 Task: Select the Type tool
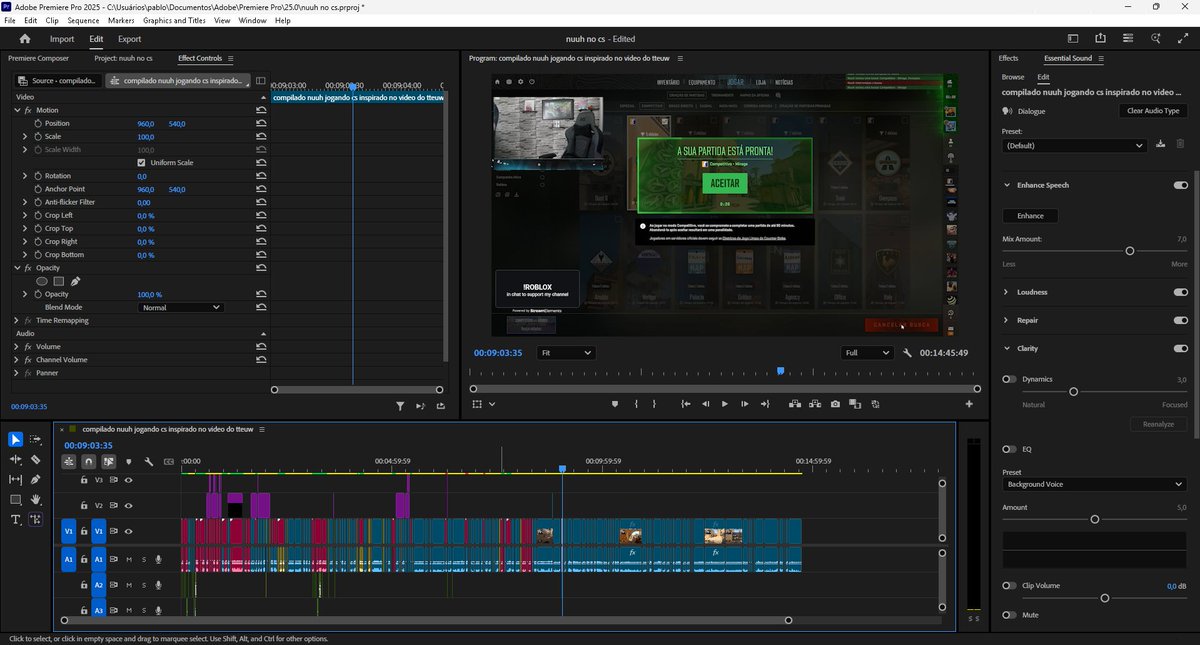16,520
